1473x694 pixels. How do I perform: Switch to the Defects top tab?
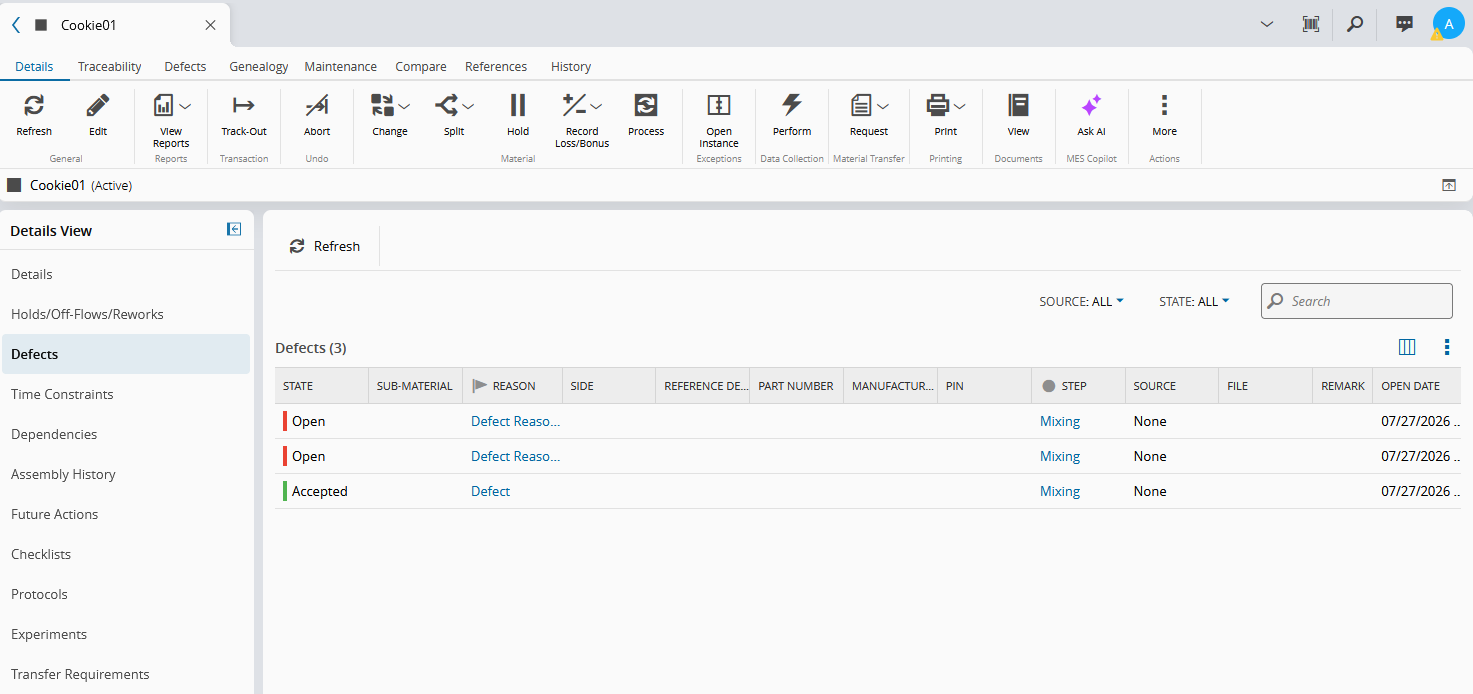pyautogui.click(x=185, y=66)
